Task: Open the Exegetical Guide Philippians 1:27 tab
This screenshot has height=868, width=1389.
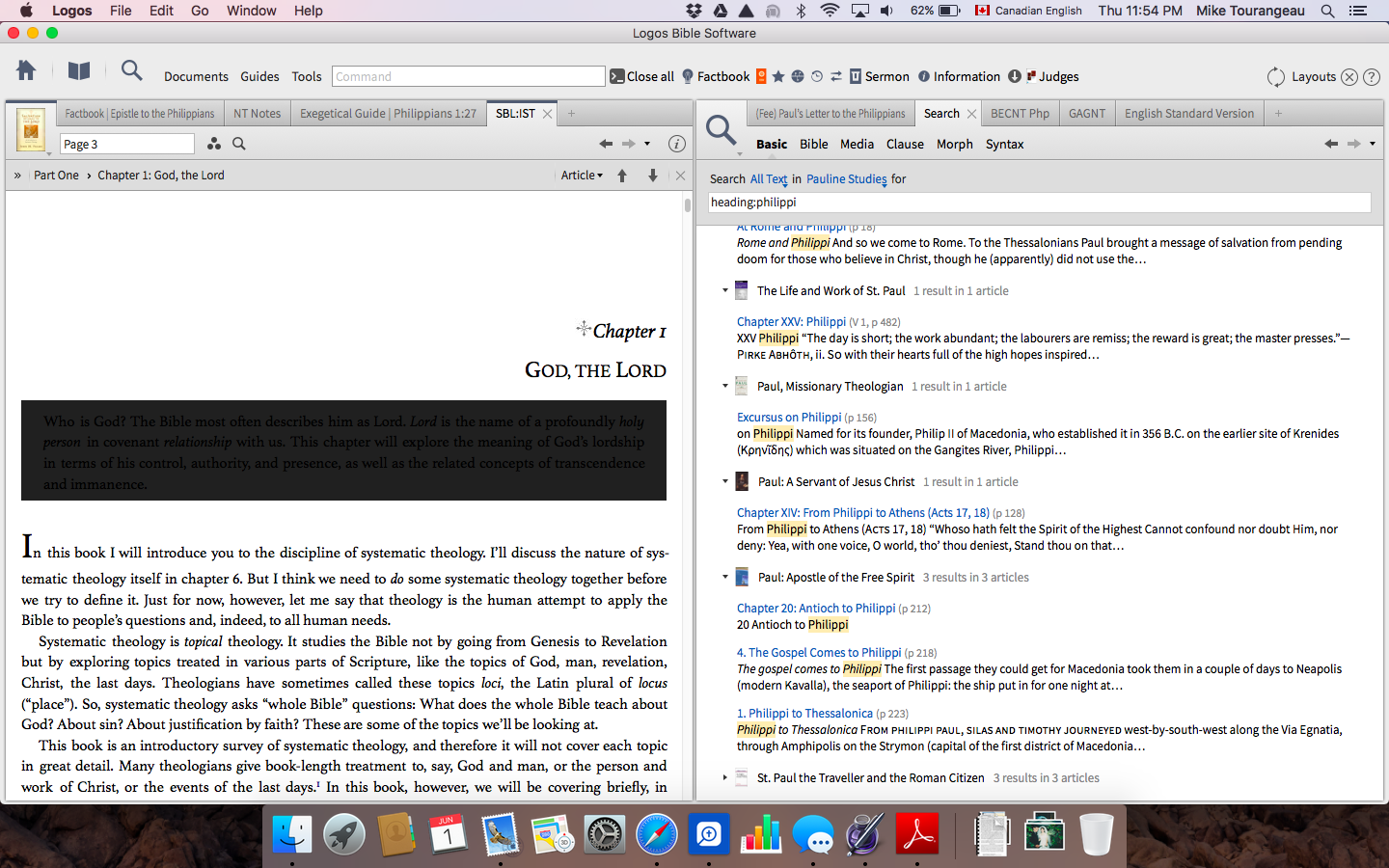Action: tap(388, 114)
